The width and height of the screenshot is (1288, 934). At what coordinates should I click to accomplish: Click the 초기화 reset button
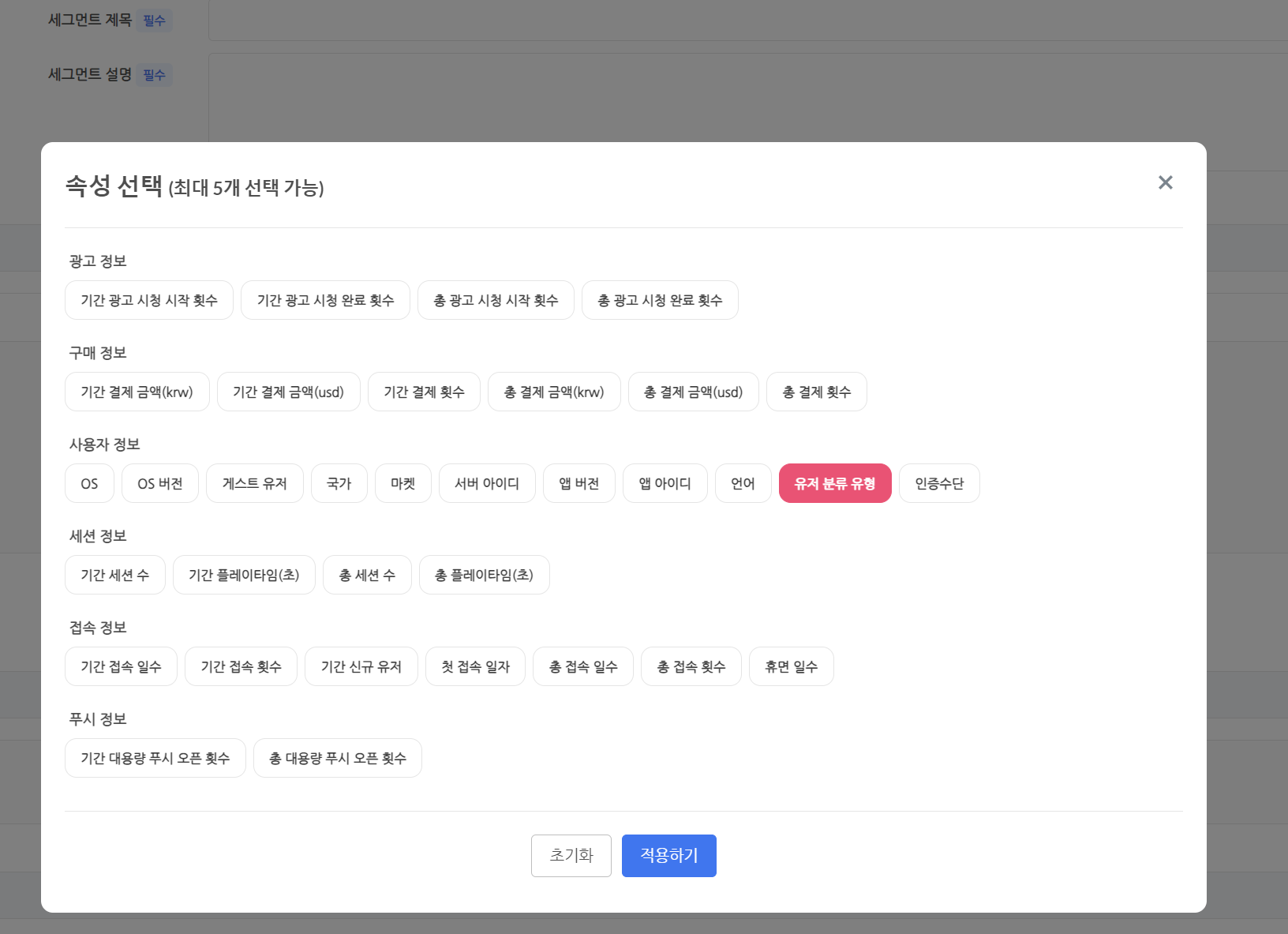point(571,856)
